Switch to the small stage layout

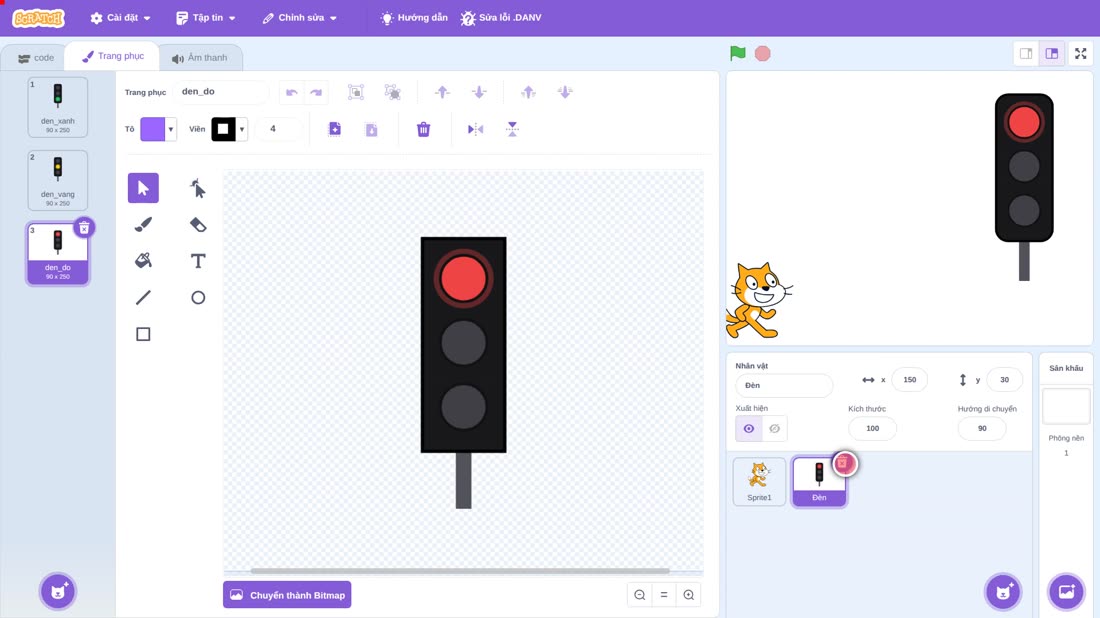1026,53
